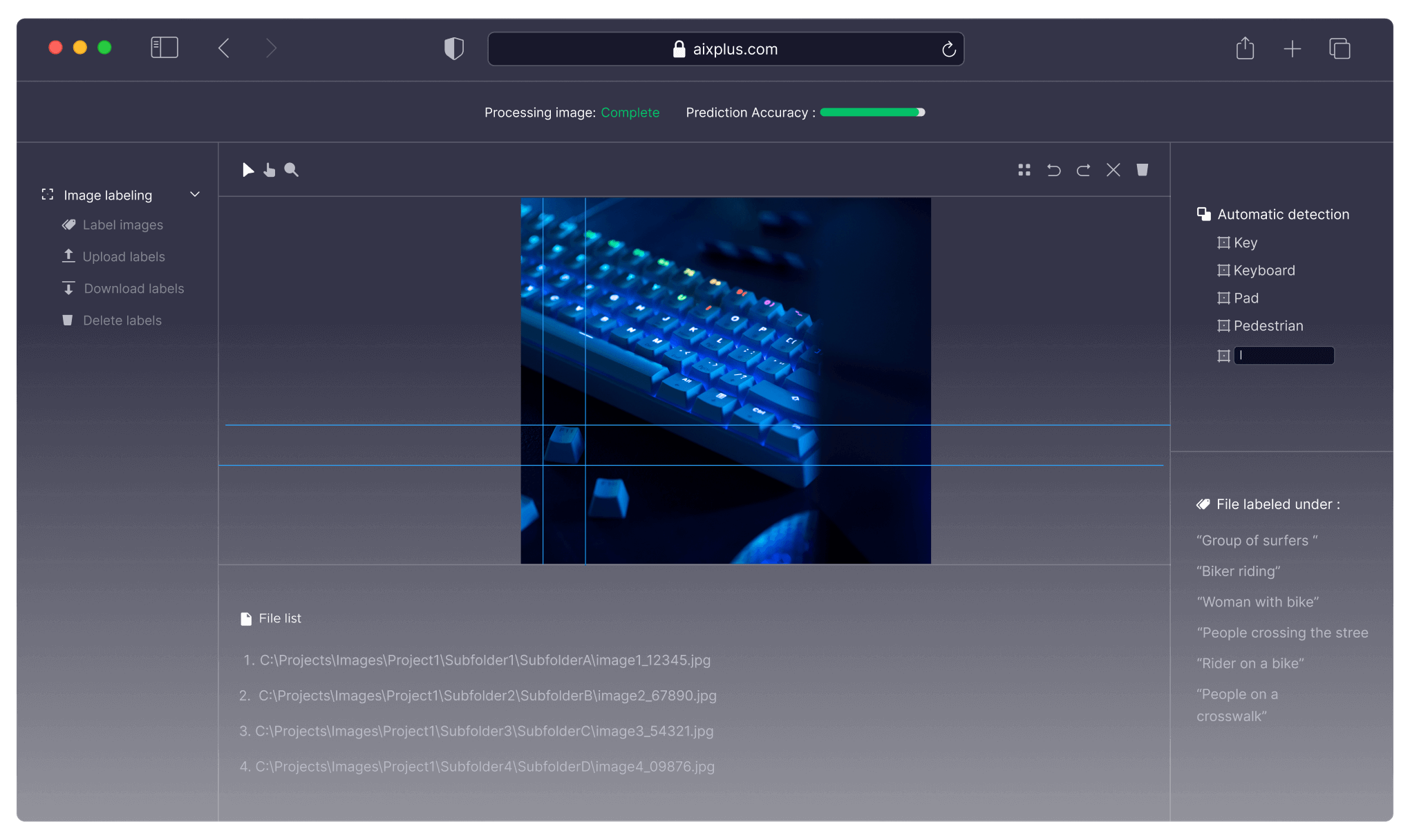
Task: Select the arrow/pointer tool
Action: coord(248,170)
